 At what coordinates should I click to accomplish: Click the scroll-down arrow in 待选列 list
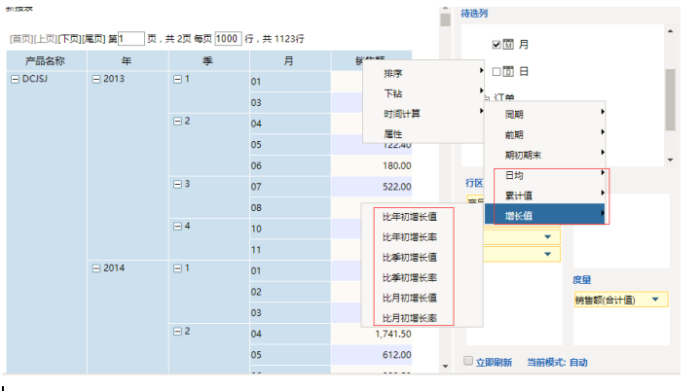point(670,160)
